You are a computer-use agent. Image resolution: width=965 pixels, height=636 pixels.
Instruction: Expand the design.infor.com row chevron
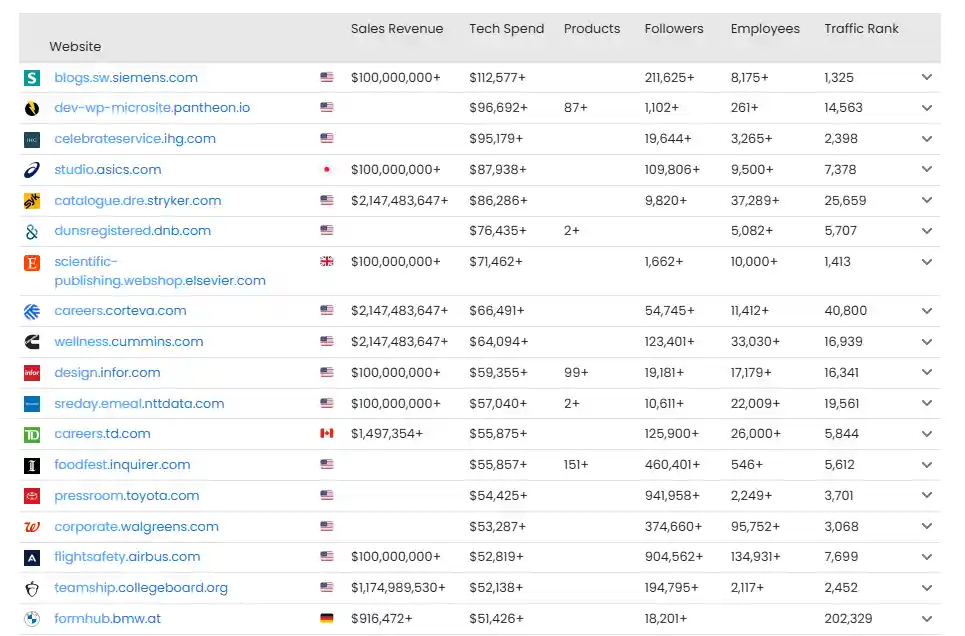point(927,372)
